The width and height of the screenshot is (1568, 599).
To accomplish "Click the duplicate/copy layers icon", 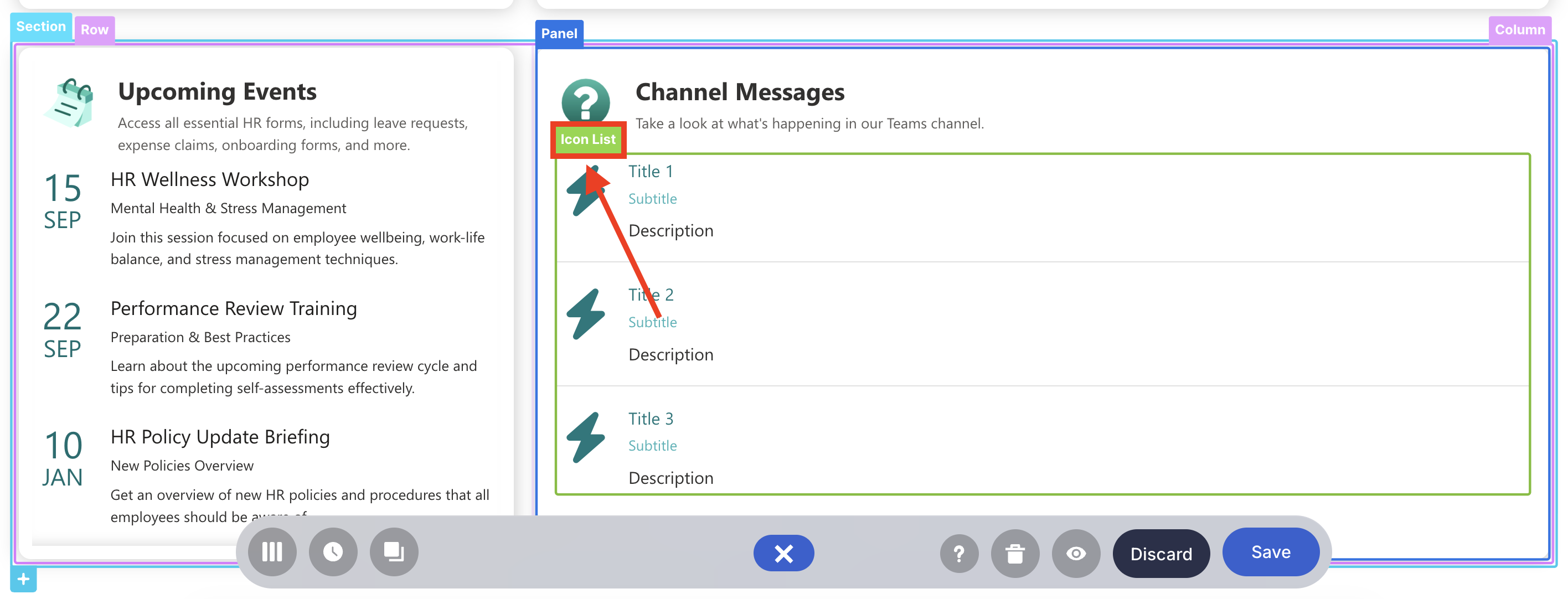I will point(394,551).
